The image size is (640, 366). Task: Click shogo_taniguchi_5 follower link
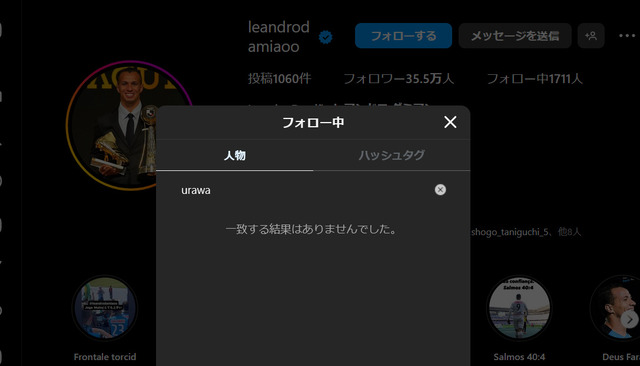point(510,232)
